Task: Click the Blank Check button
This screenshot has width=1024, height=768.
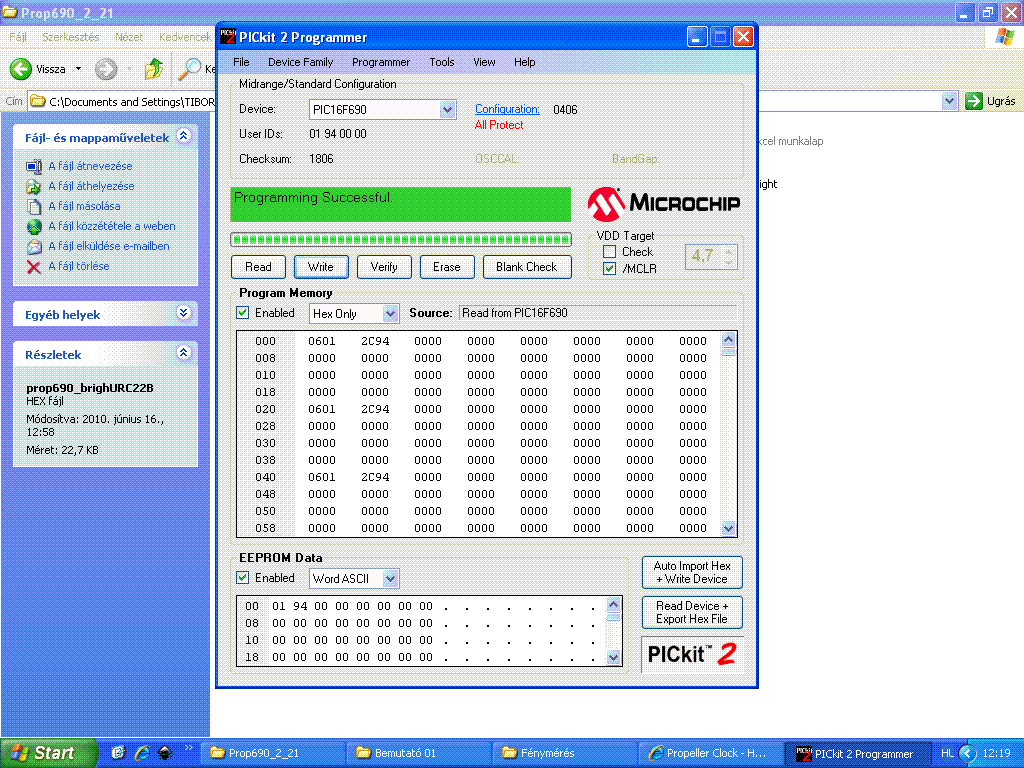Action: pyautogui.click(x=526, y=266)
